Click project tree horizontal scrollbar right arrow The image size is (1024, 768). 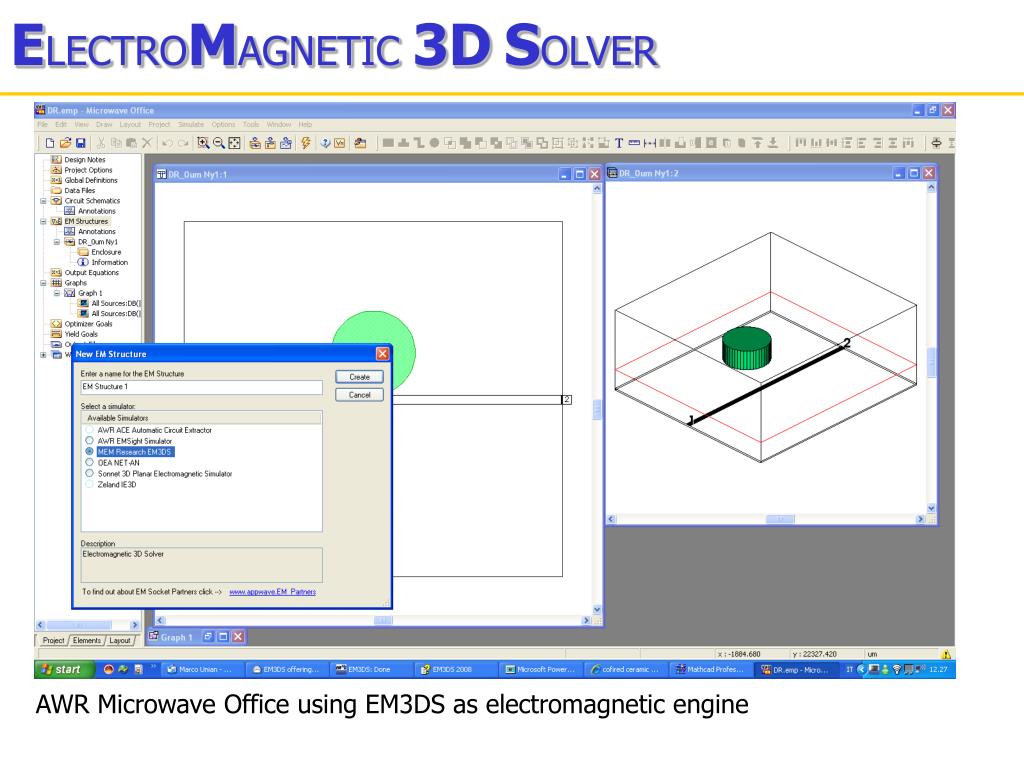(x=135, y=625)
